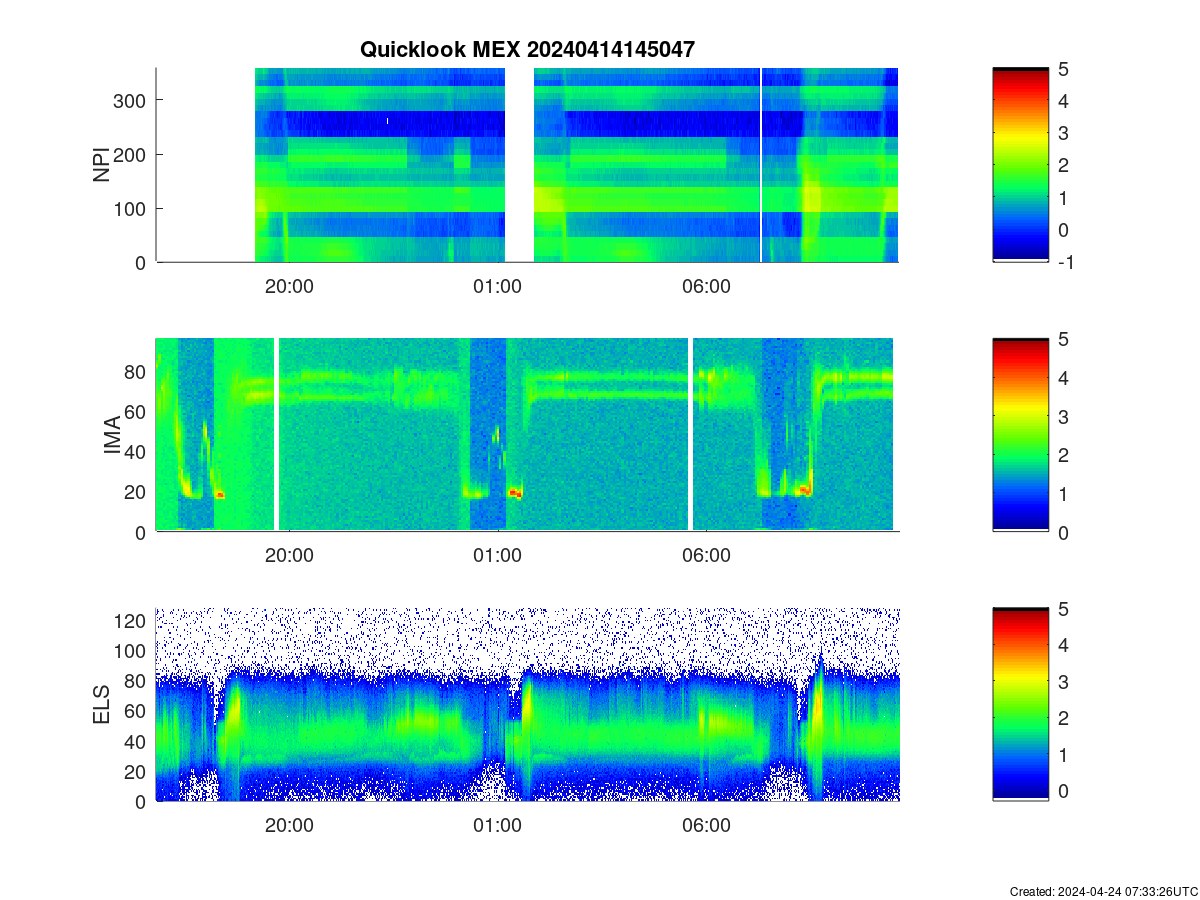Click the 60 tick on ELS y-axis

[137, 711]
